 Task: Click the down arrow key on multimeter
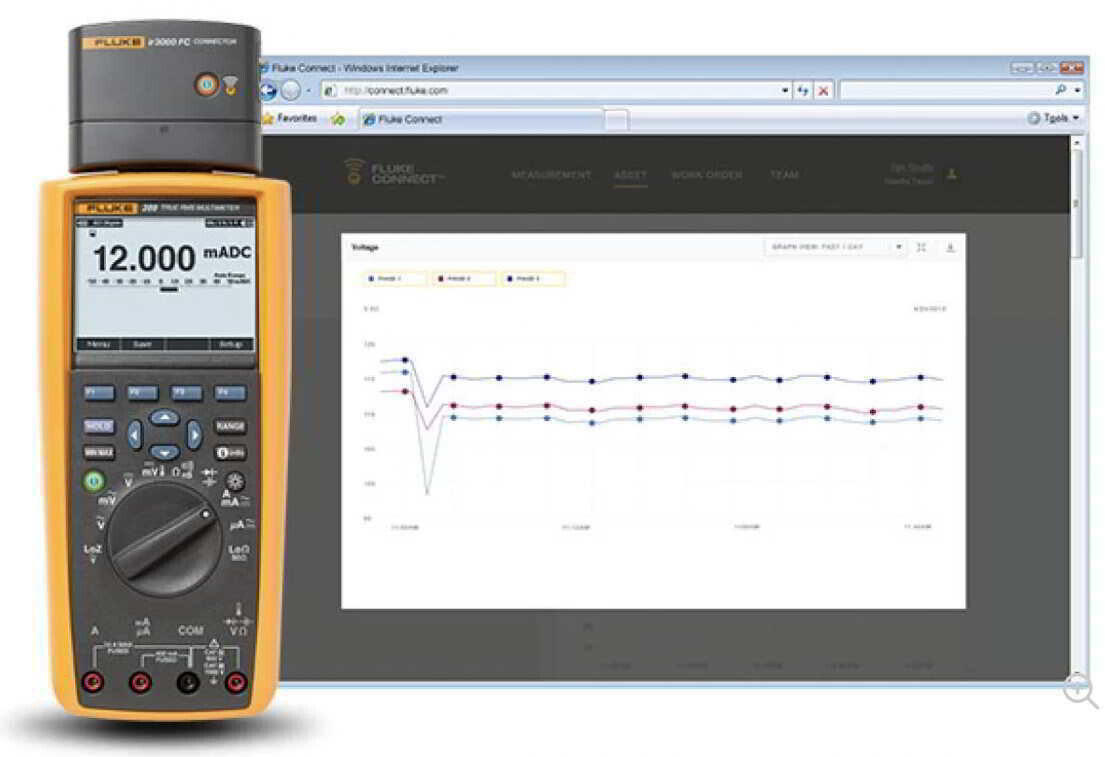(x=164, y=452)
